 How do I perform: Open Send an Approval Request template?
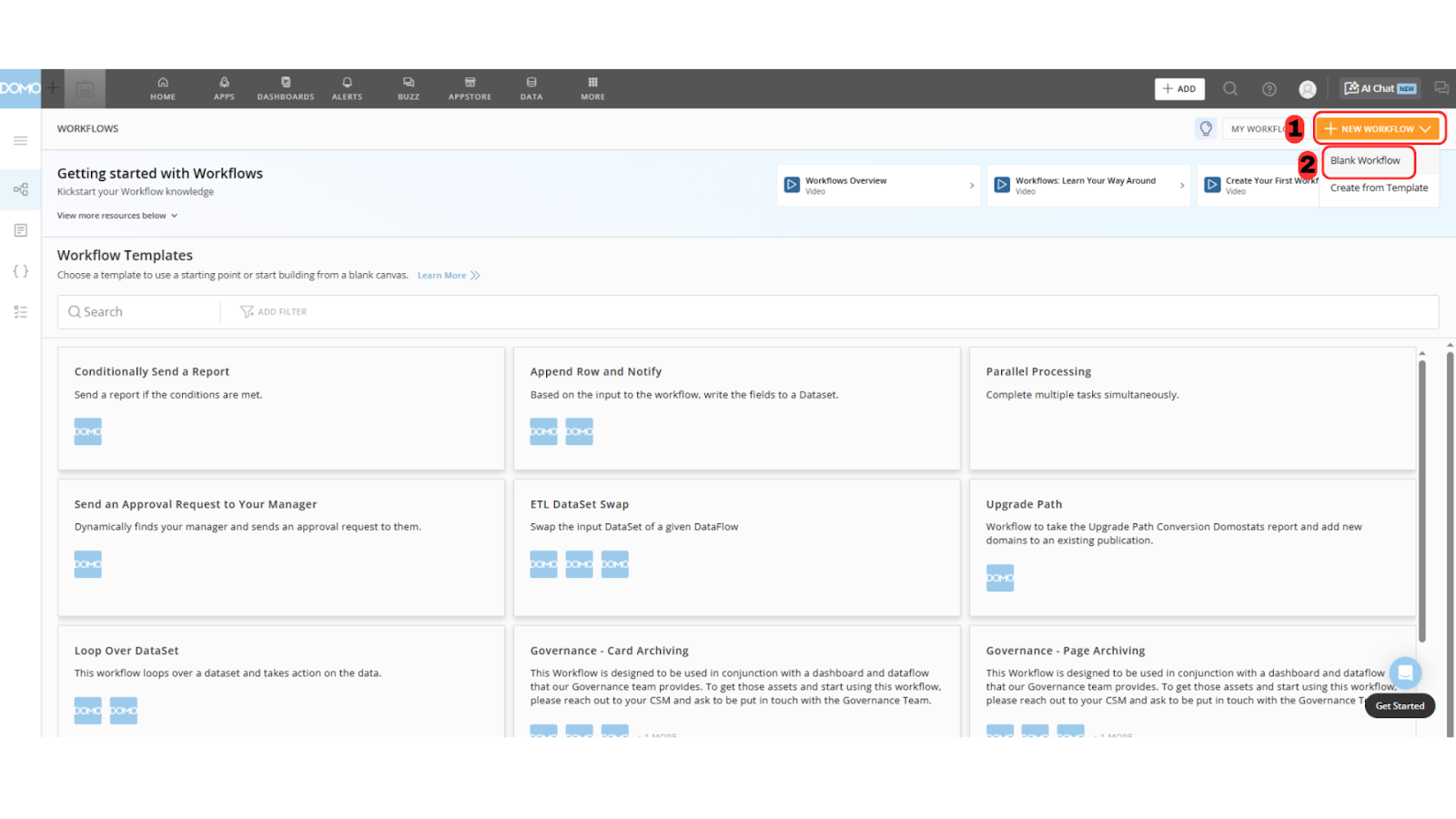coord(281,548)
